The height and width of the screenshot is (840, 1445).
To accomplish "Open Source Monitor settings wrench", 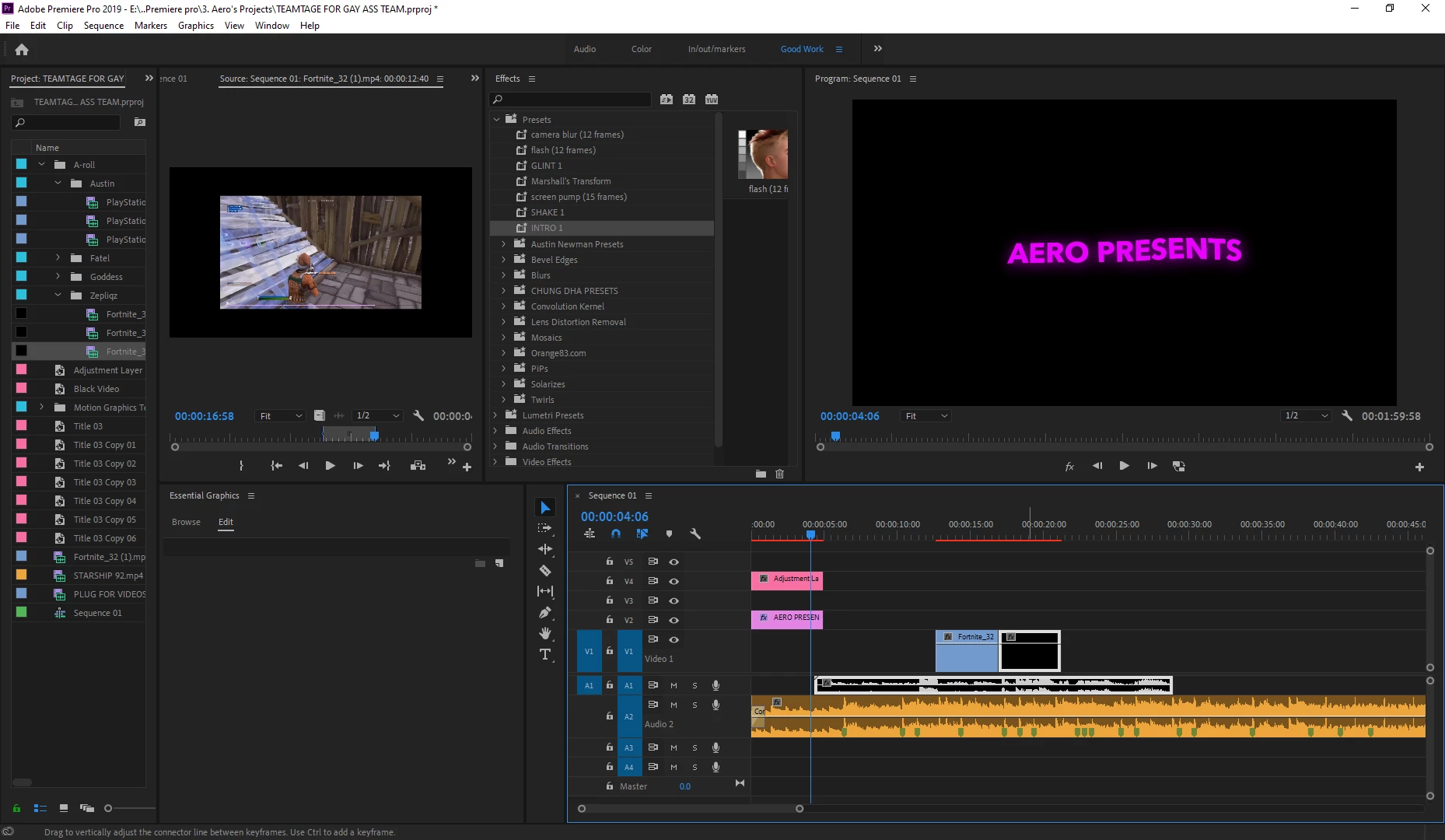I will [418, 415].
